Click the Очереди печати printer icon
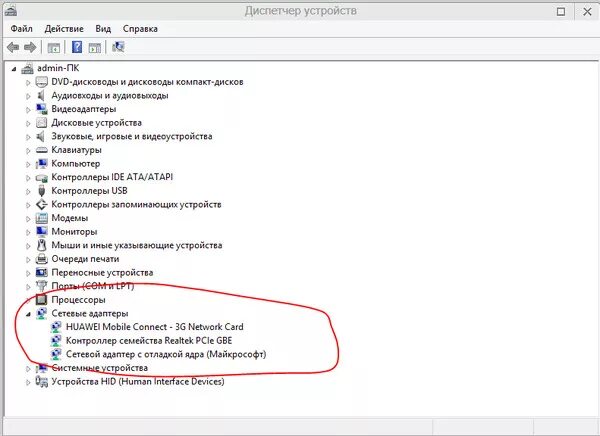 41,259
